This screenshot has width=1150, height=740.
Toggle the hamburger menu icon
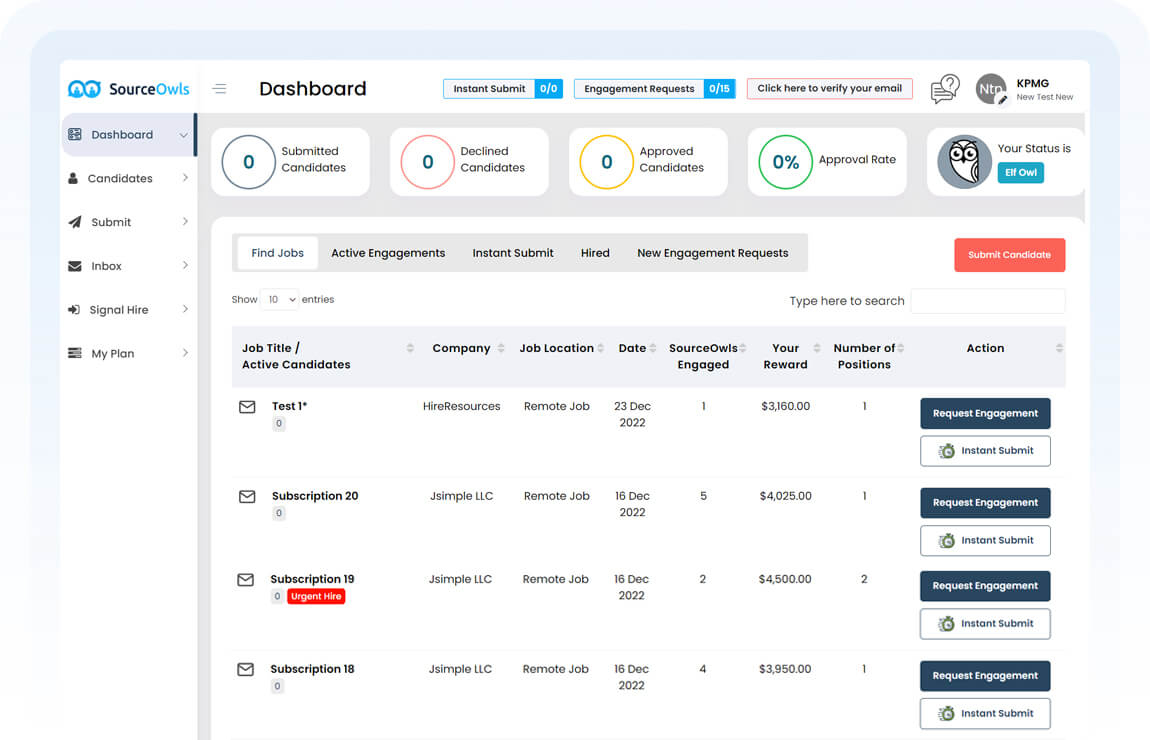click(x=219, y=89)
